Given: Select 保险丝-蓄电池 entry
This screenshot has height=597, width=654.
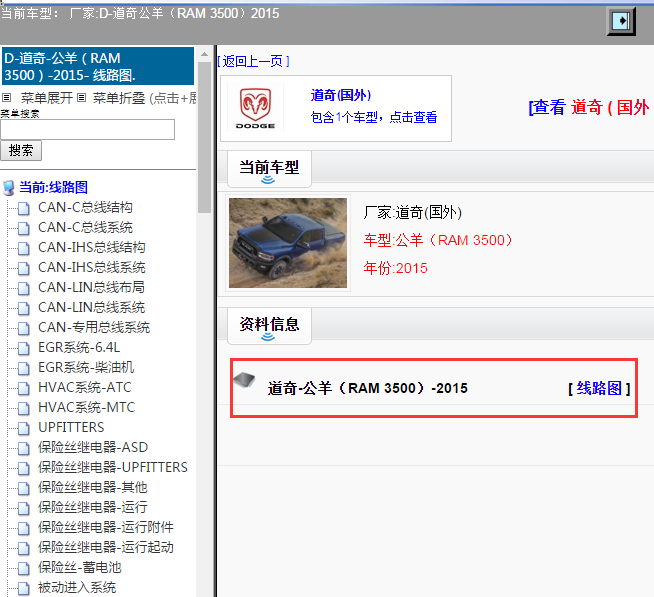Looking at the screenshot, I should 80,568.
